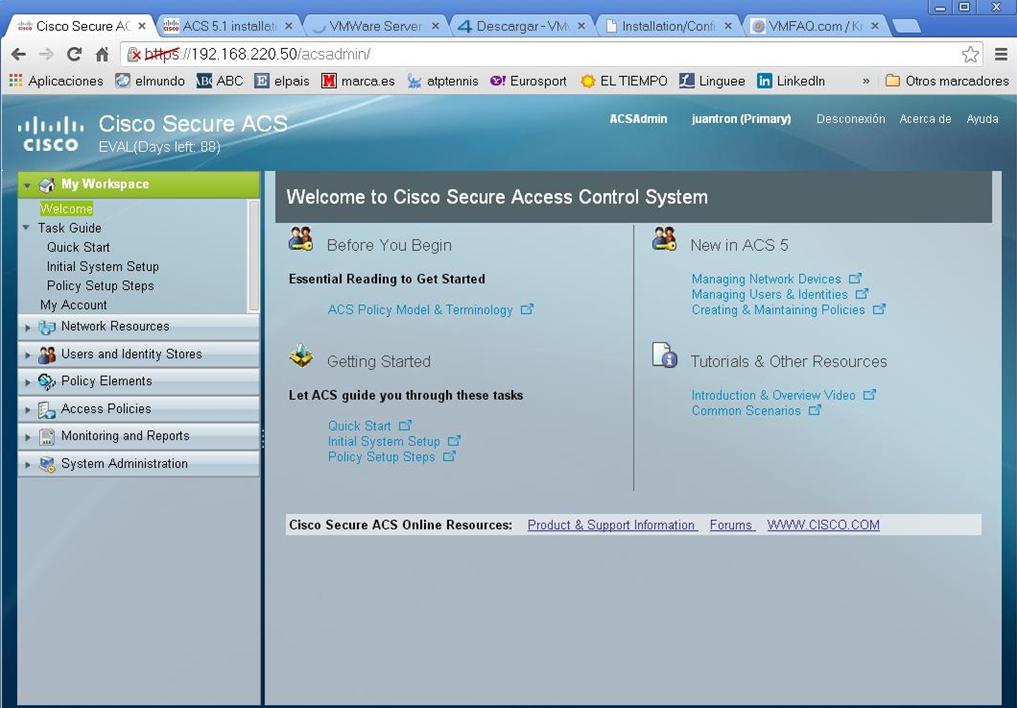Switch to ACS 5.1 installation tab
This screenshot has height=708, width=1017.
point(228,26)
